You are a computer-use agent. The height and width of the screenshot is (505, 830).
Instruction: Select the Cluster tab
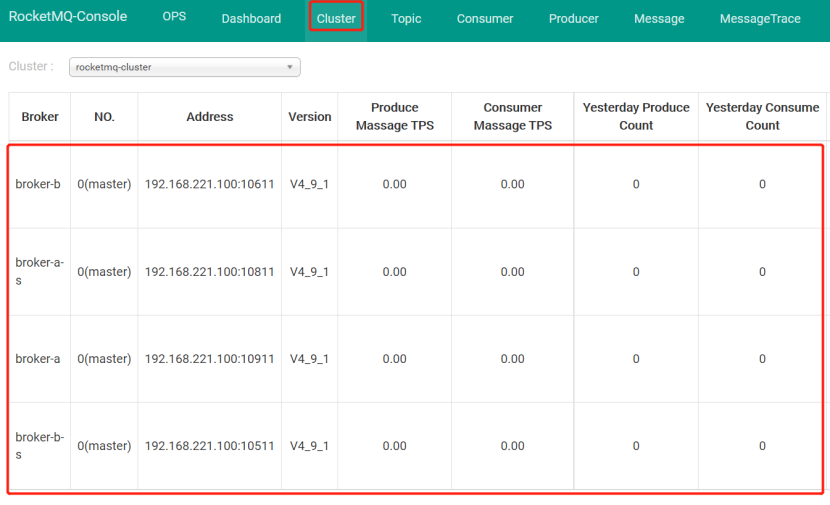(x=336, y=19)
